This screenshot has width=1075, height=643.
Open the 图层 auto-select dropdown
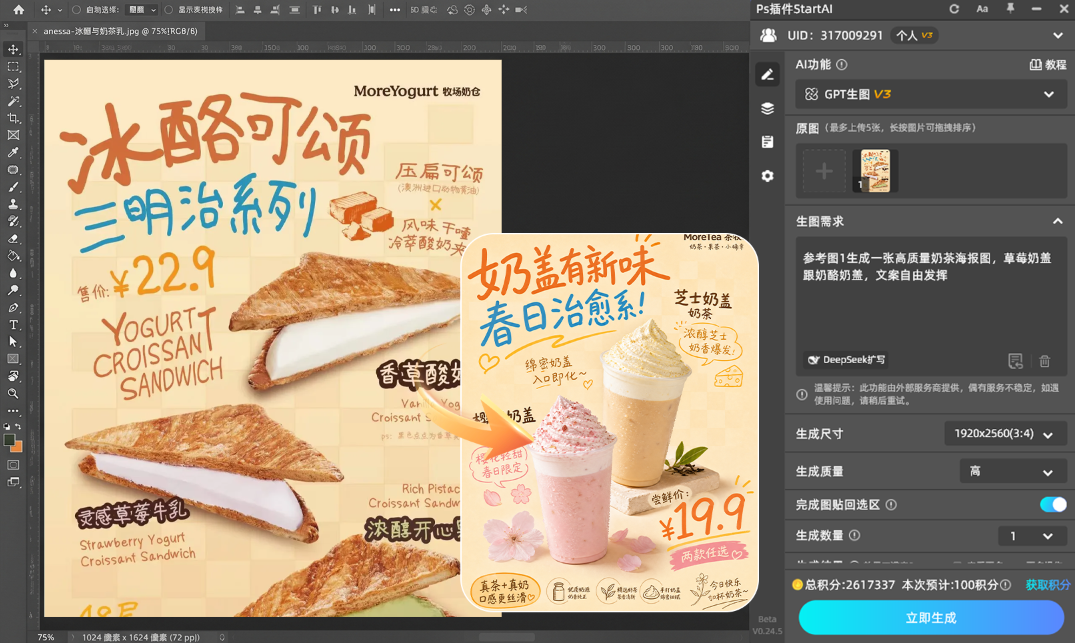143,10
